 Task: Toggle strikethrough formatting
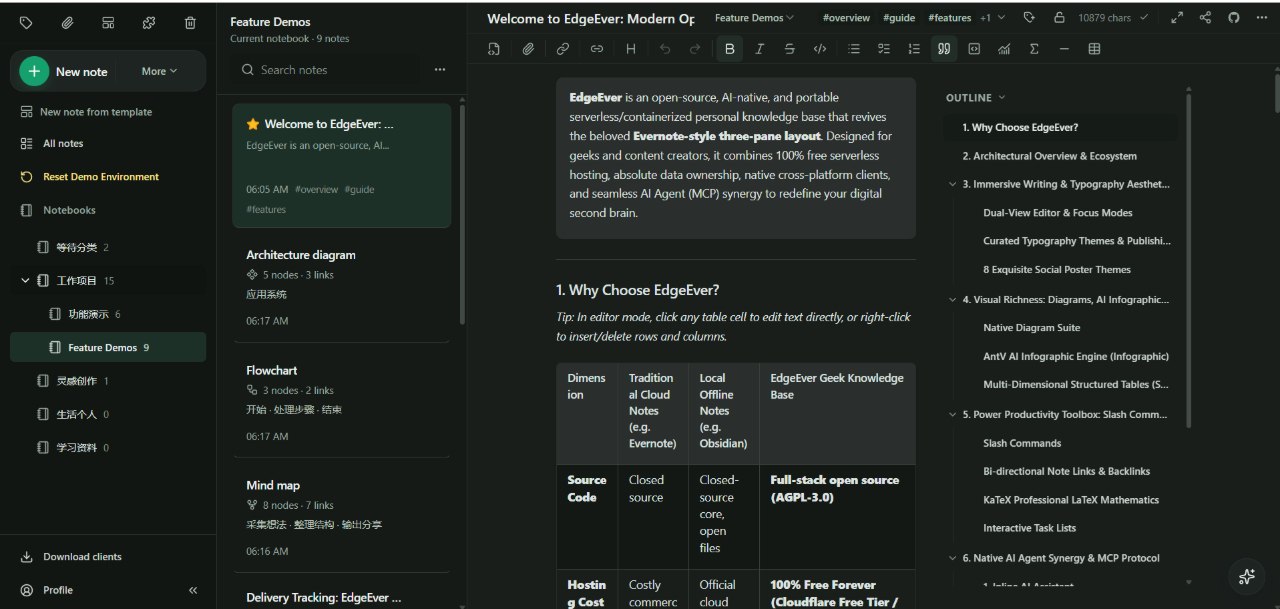point(790,49)
